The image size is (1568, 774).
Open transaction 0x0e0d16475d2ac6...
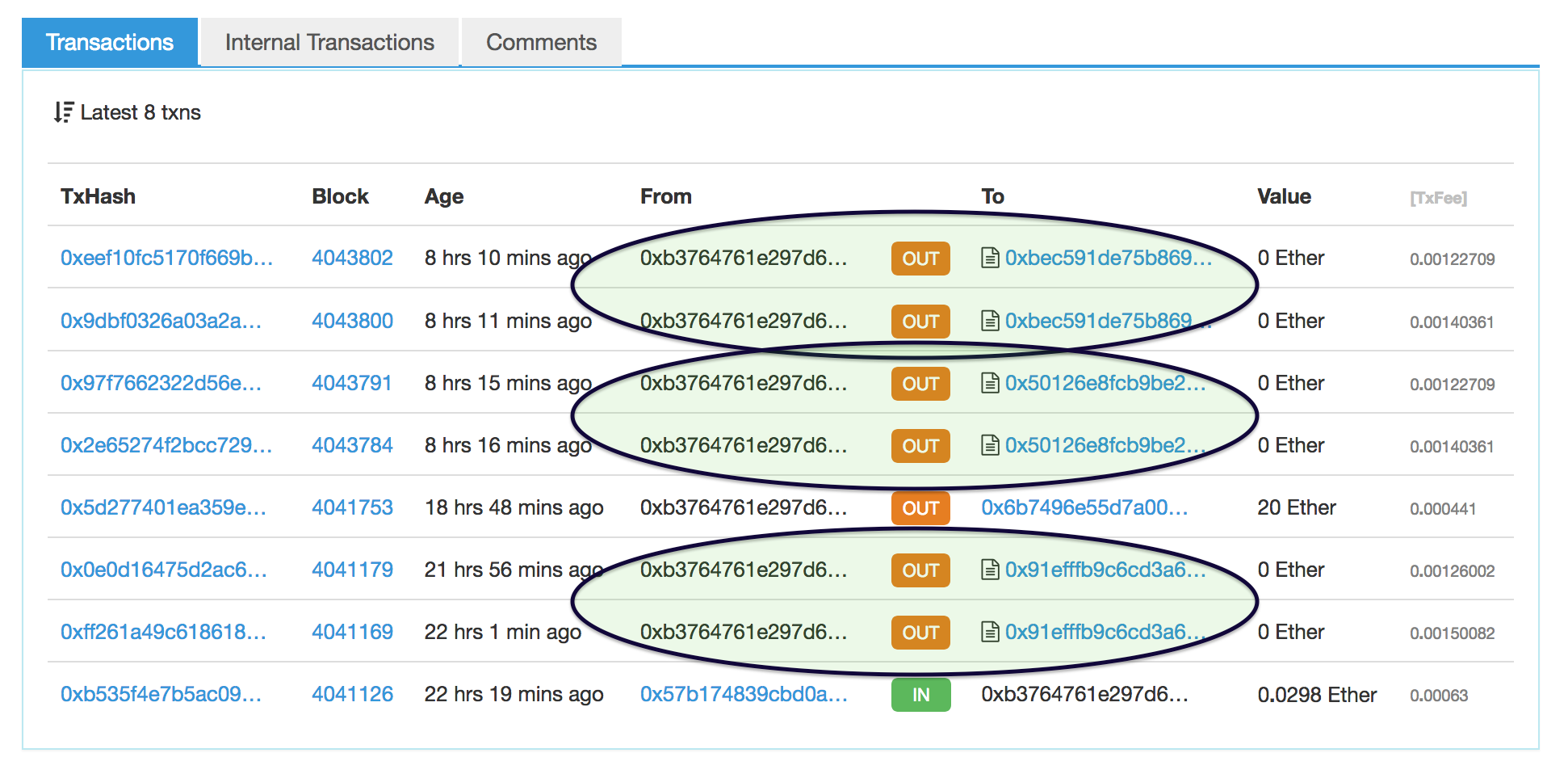(164, 570)
